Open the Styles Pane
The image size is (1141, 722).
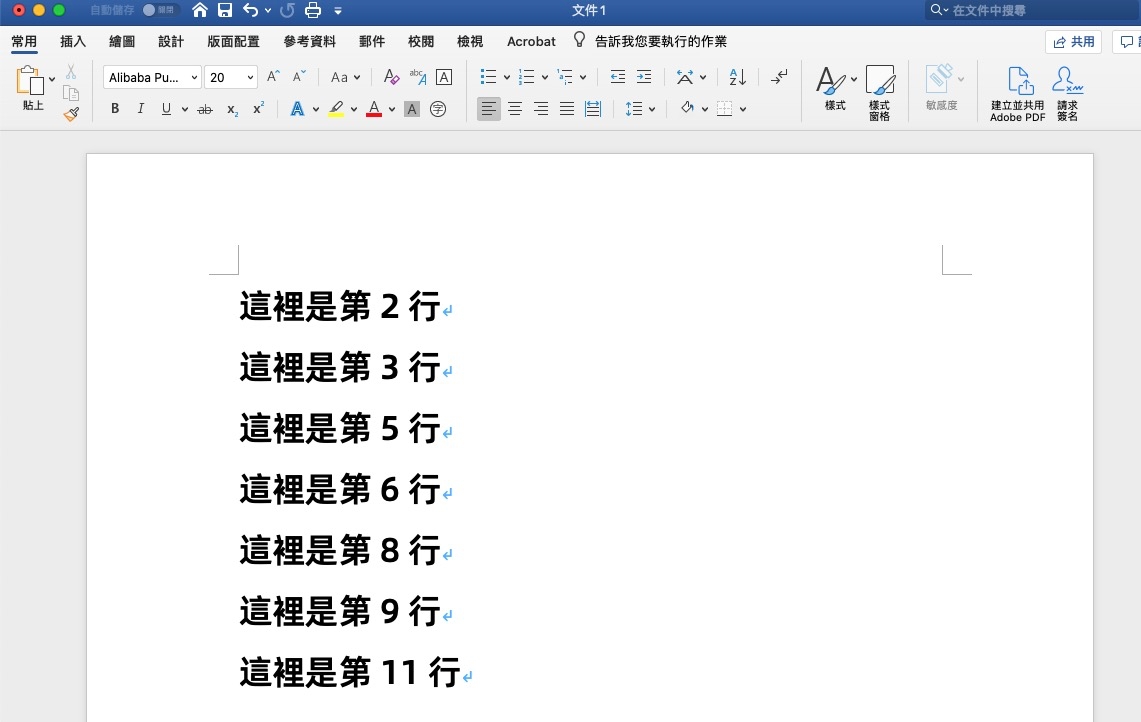pyautogui.click(x=880, y=92)
